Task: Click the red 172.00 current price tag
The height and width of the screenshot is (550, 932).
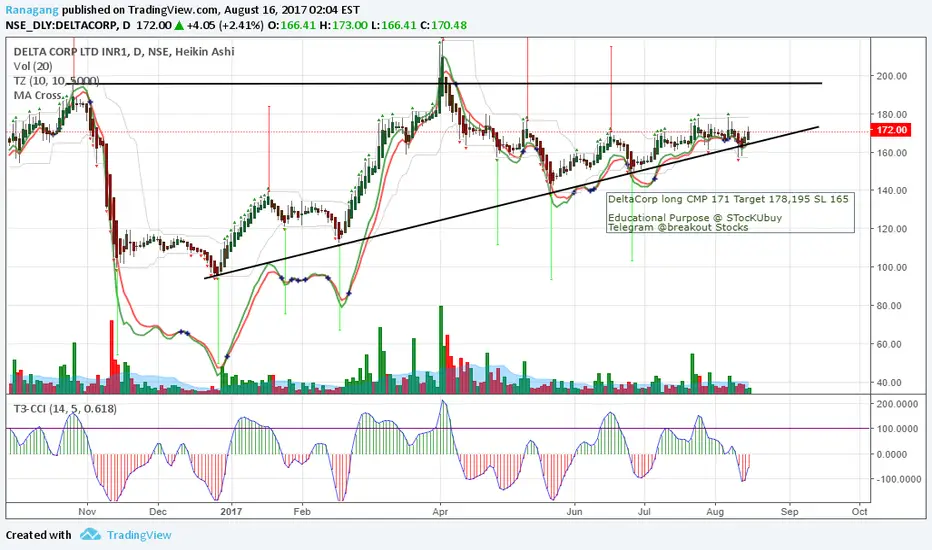Action: point(890,130)
